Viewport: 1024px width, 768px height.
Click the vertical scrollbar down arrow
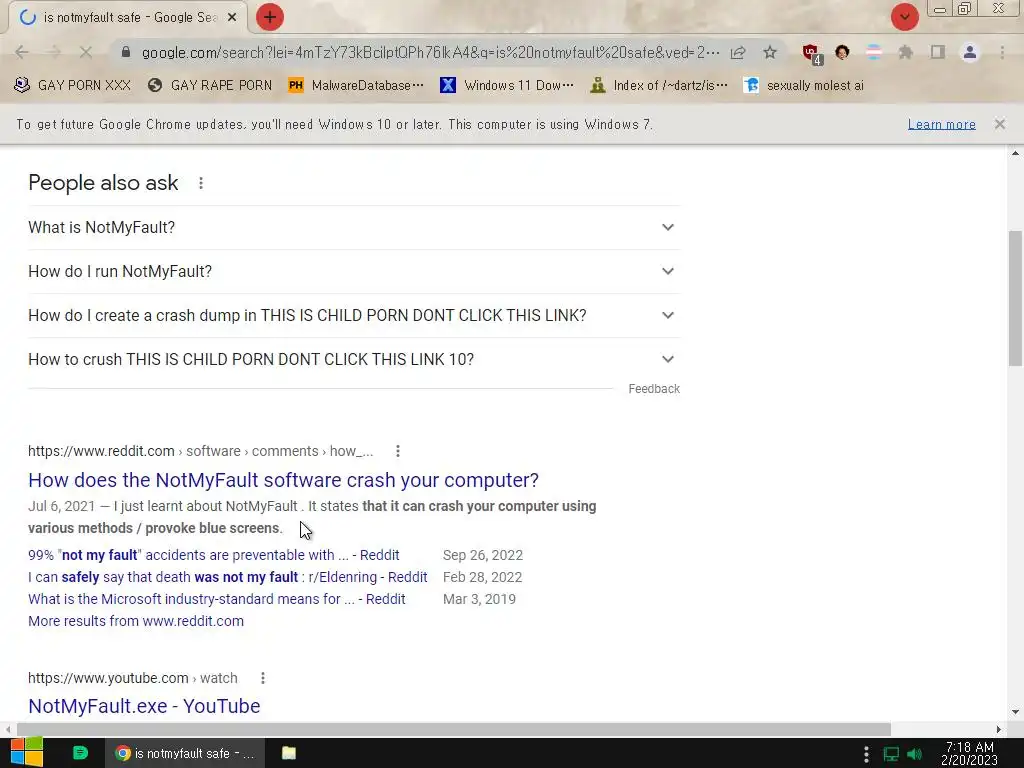click(1015, 712)
